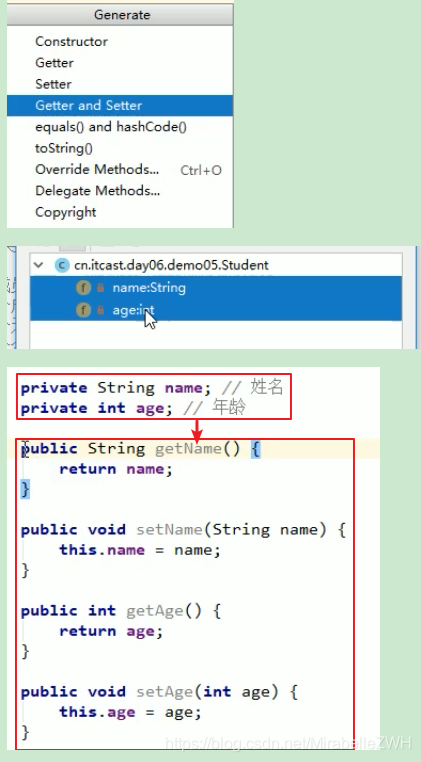421x762 pixels.
Task: Click the private lock icon of name:String
Action: (x=101, y=288)
